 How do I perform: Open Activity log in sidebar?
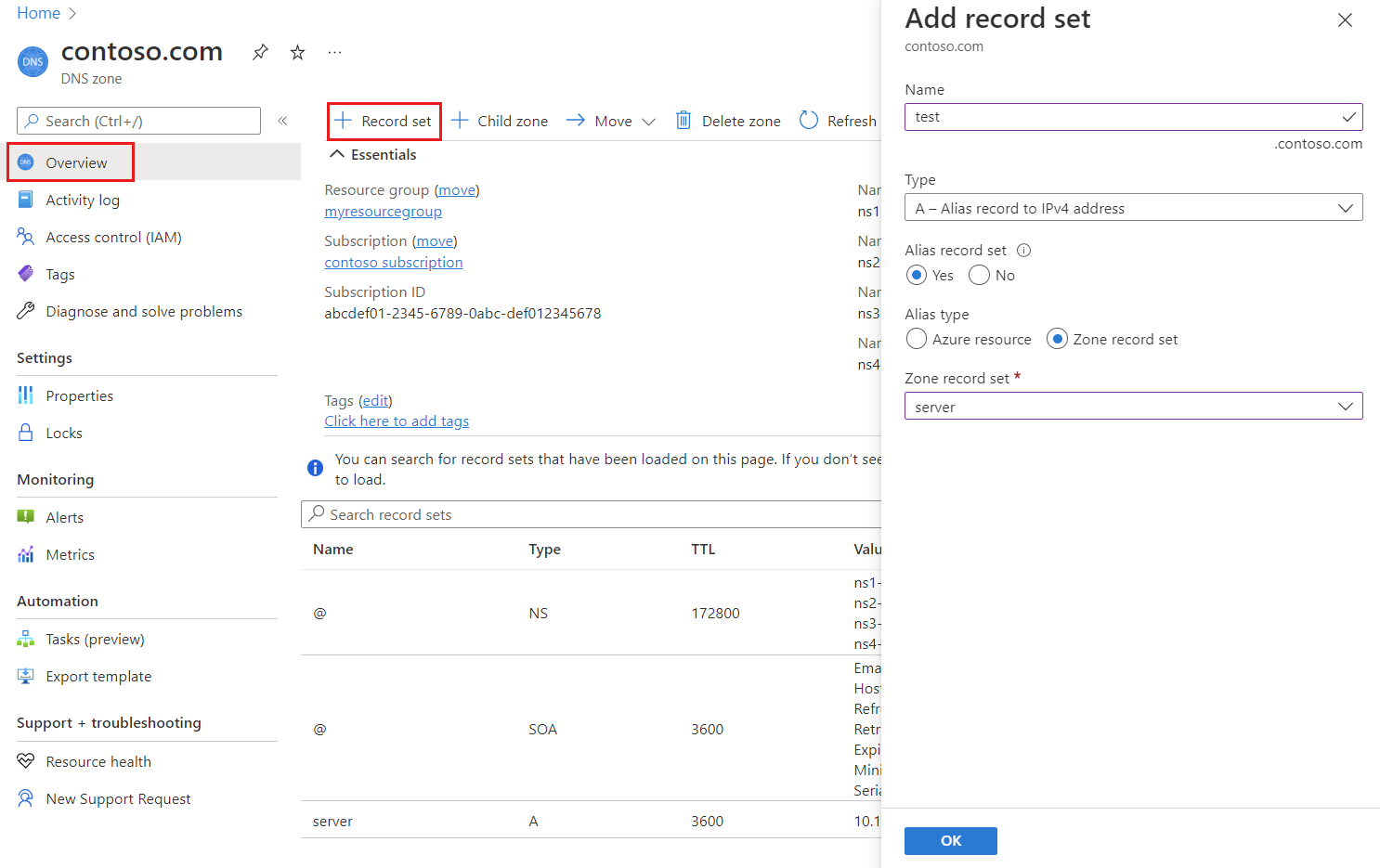pyautogui.click(x=83, y=201)
